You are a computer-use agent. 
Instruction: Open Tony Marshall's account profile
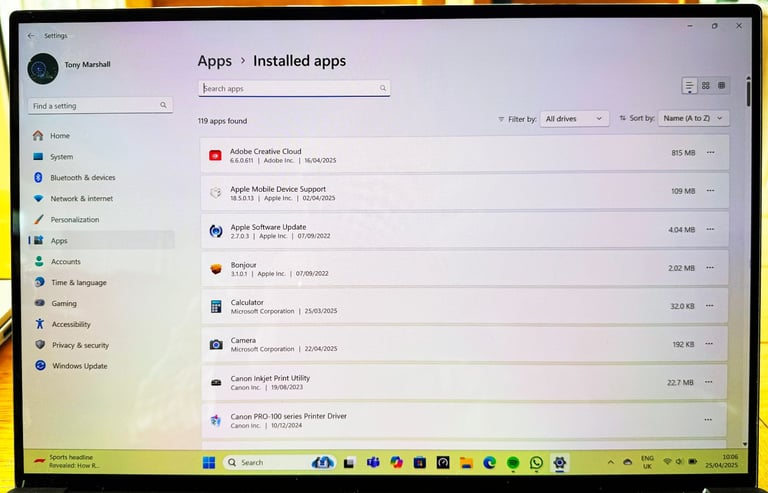70,68
